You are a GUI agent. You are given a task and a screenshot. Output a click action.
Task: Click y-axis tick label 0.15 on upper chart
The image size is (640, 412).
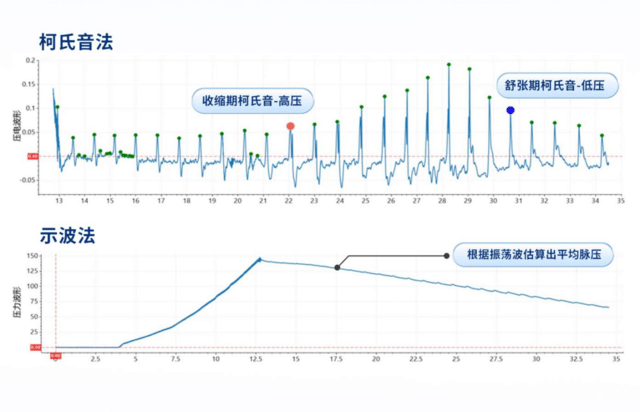click(x=31, y=84)
